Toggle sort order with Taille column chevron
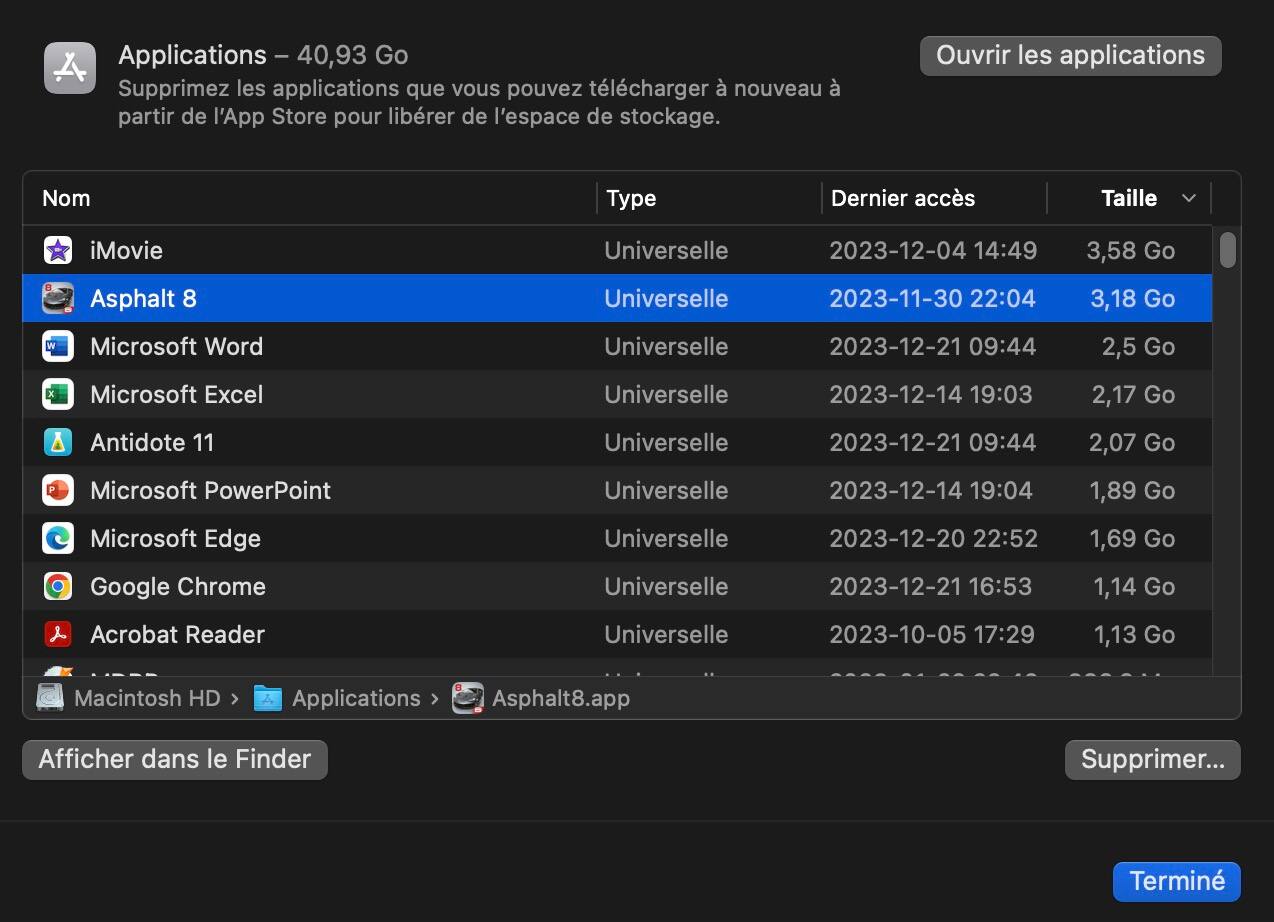This screenshot has width=1274, height=922. point(1188,198)
